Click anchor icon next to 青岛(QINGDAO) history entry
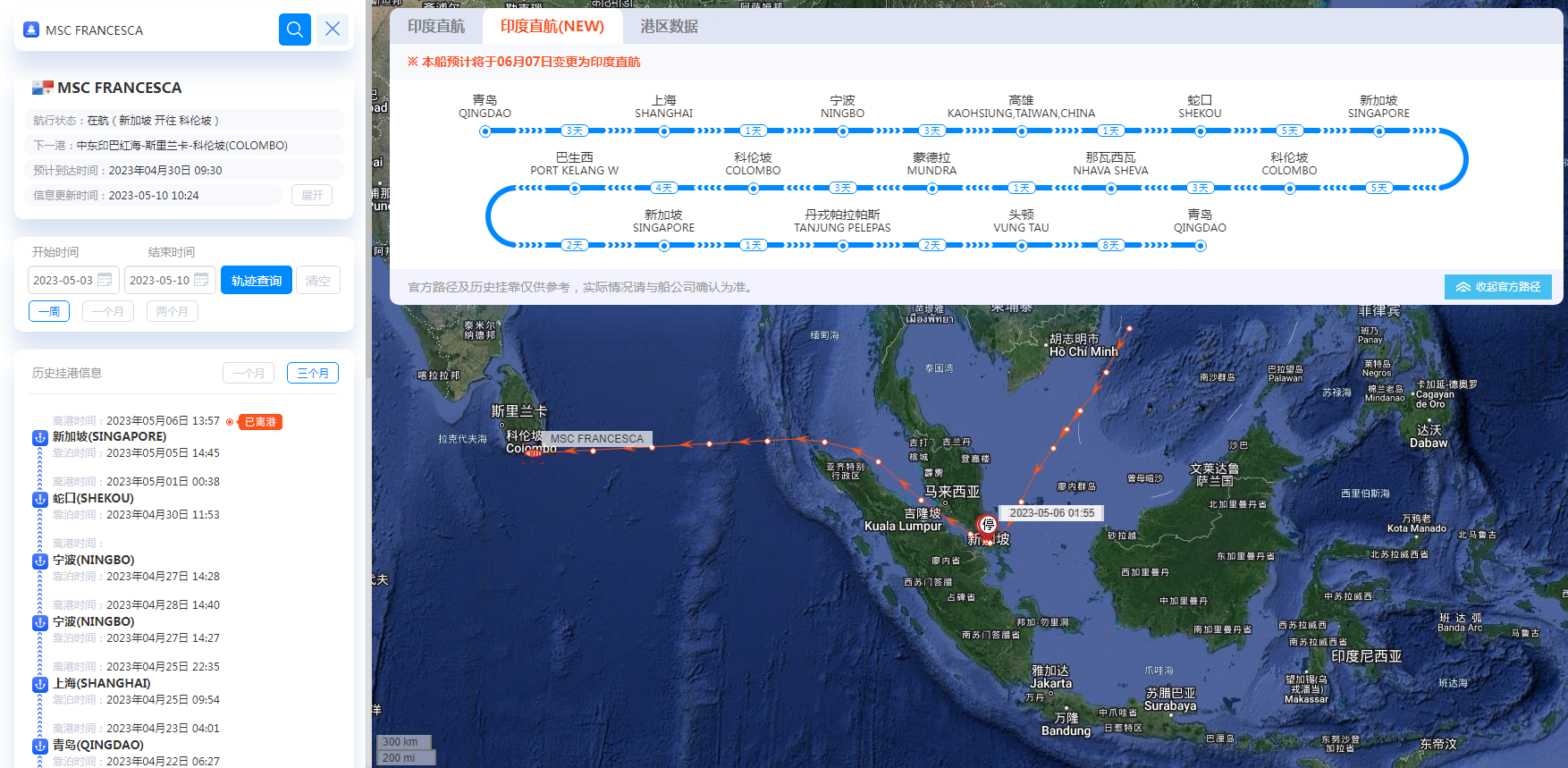Viewport: 1568px width, 768px height. (x=39, y=746)
